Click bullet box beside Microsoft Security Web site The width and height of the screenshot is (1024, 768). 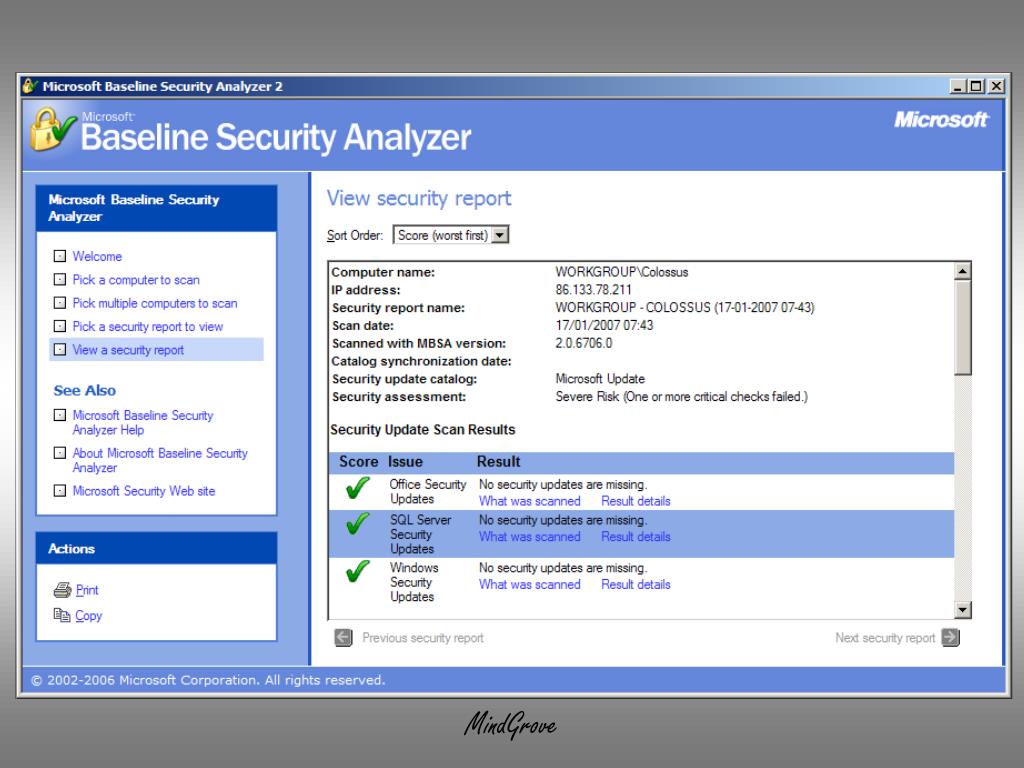[x=59, y=490]
